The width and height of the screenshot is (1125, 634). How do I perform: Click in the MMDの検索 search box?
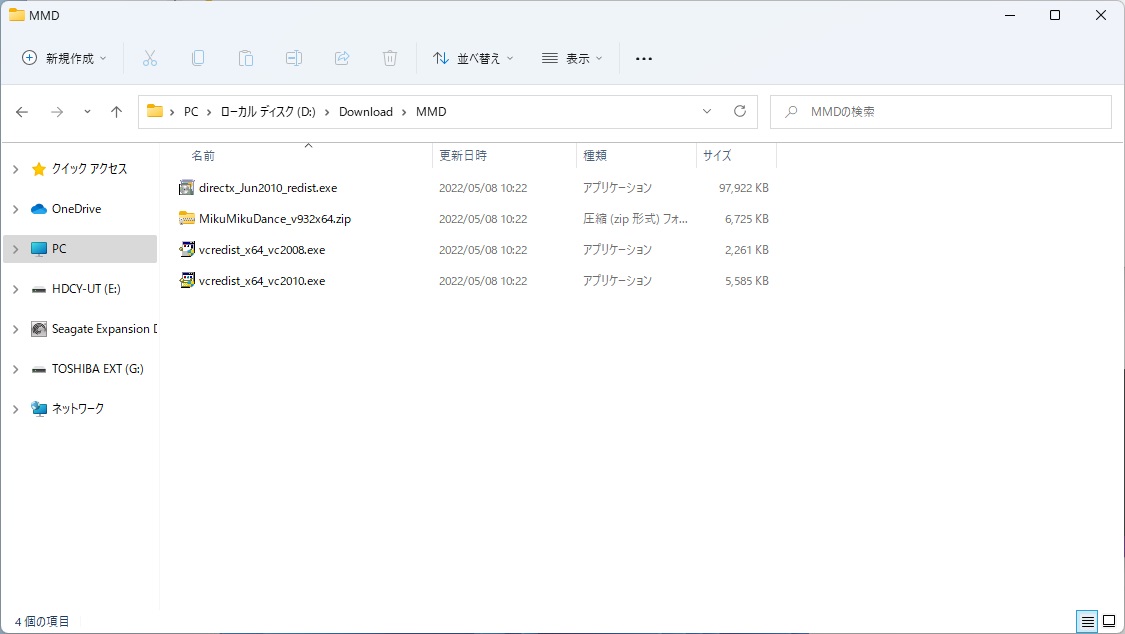pyautogui.click(x=941, y=112)
